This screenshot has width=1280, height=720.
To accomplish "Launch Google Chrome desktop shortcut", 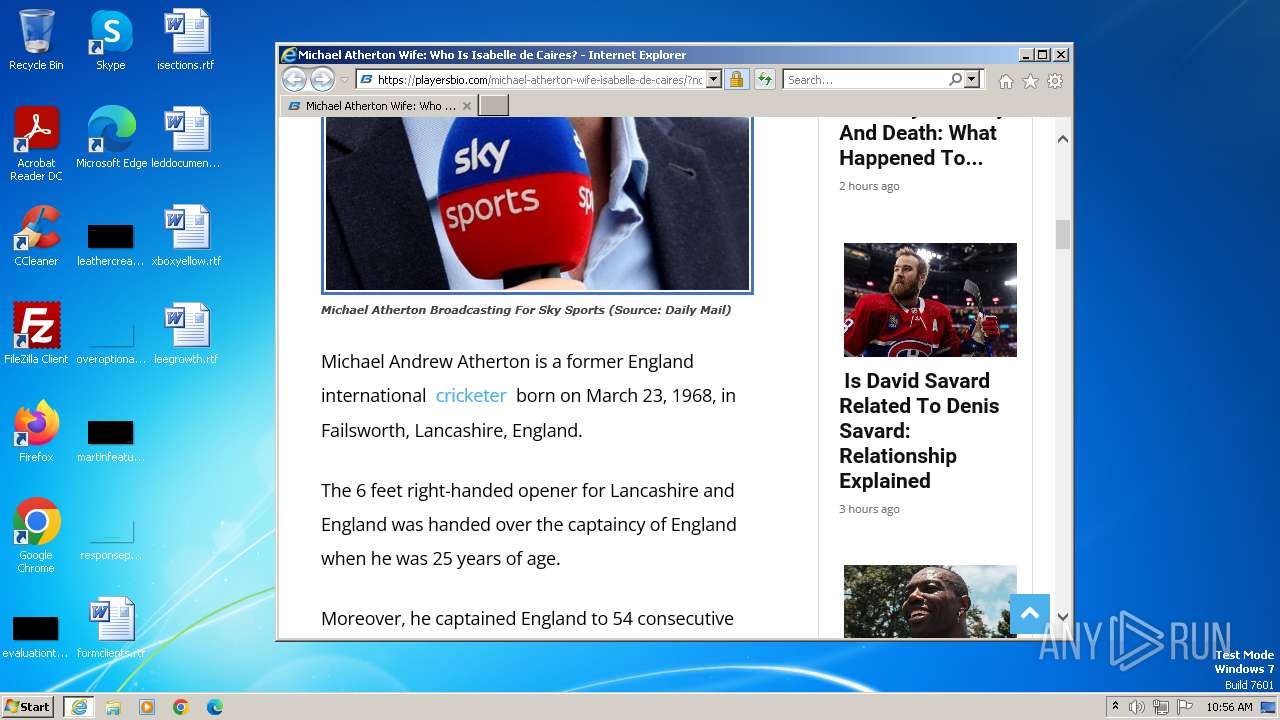I will (x=36, y=536).
